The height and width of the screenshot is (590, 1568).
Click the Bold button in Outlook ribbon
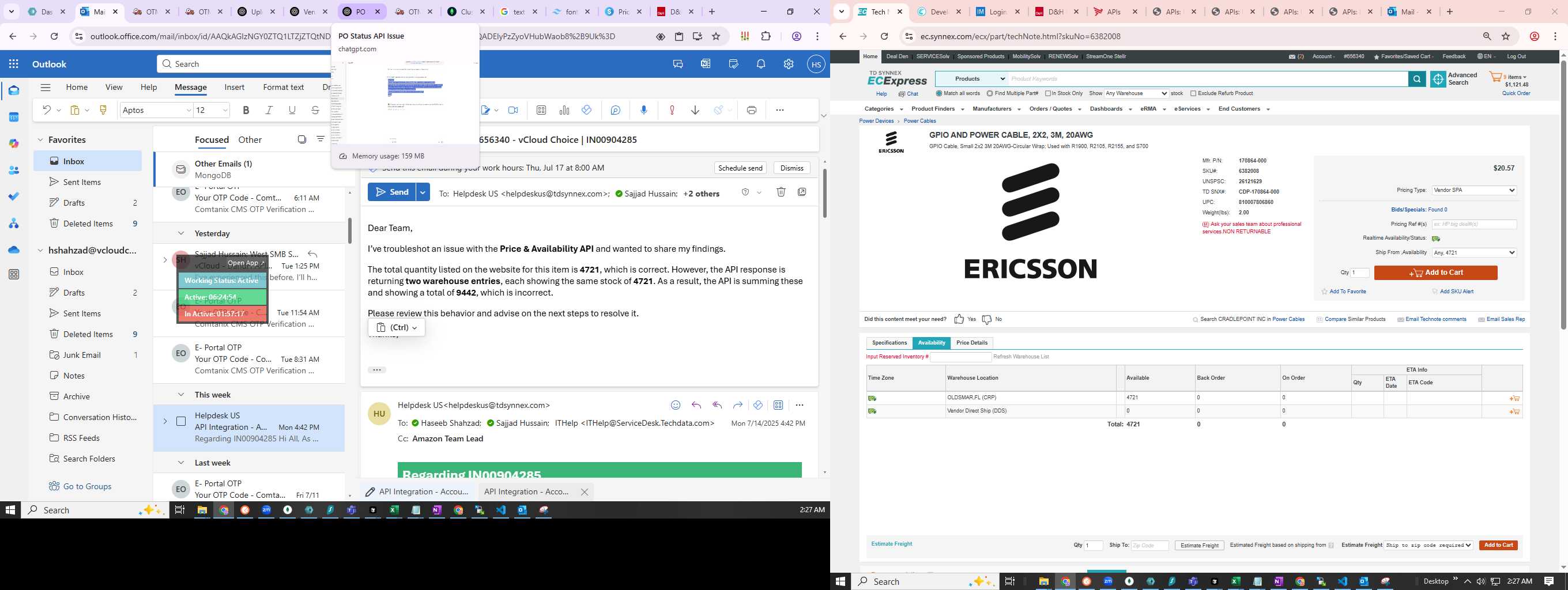click(x=246, y=110)
